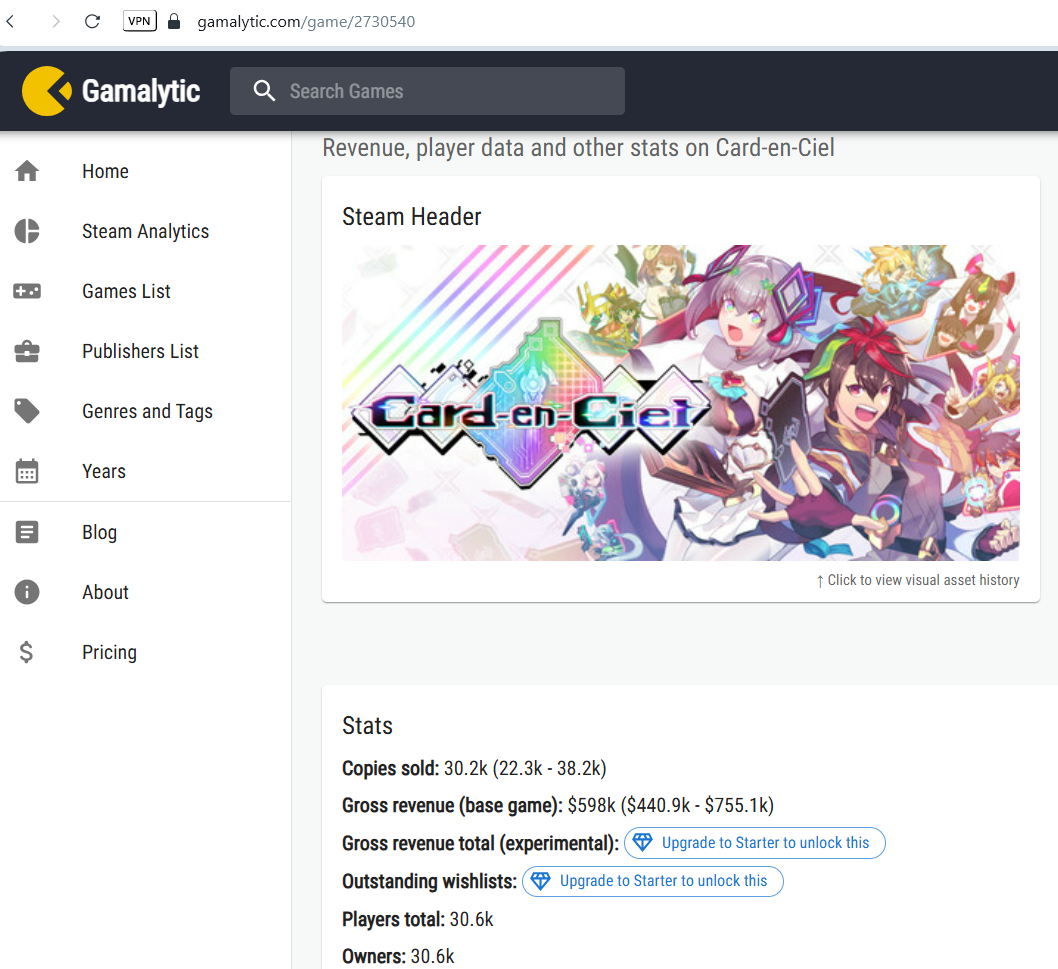Click the Pricing dollar sign icon
The image size is (1058, 969).
(26, 652)
